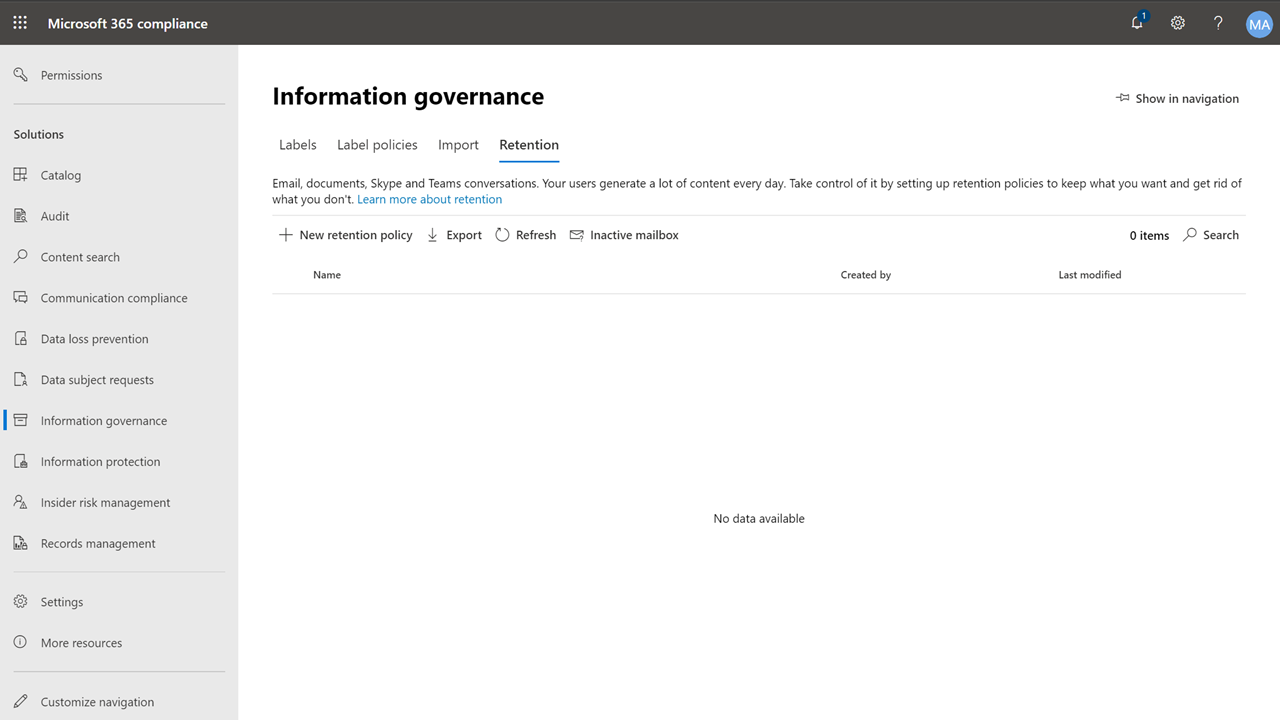Switch to the Labels tab
Viewport: 1280px width, 720px height.
point(298,145)
